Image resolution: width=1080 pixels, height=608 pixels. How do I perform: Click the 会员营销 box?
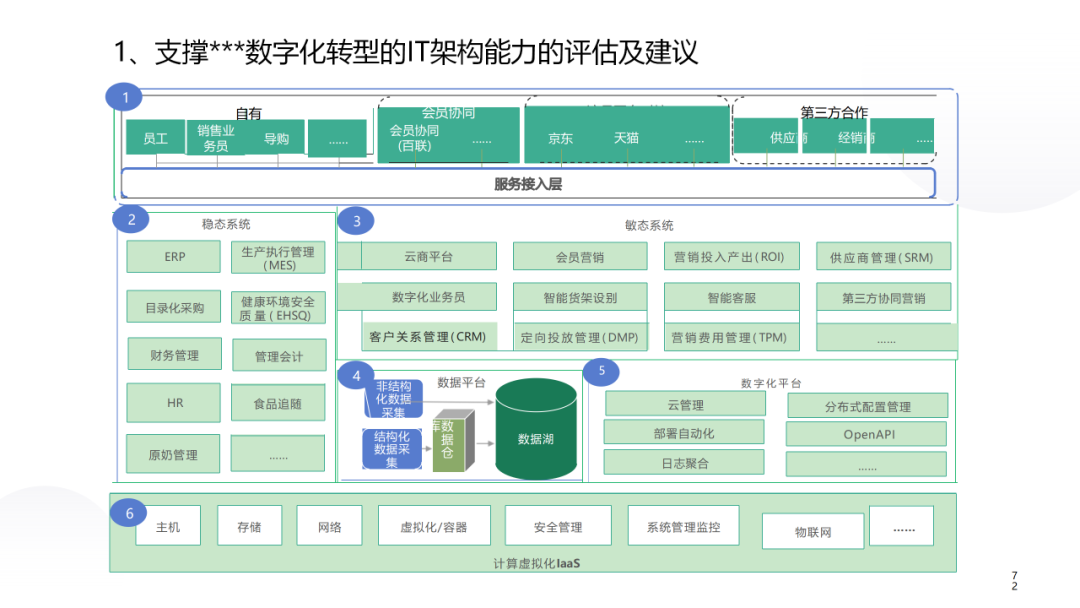click(580, 256)
